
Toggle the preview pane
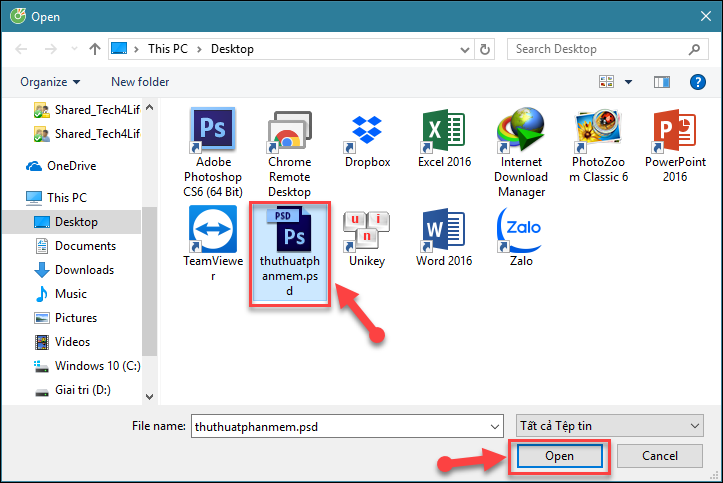click(662, 82)
